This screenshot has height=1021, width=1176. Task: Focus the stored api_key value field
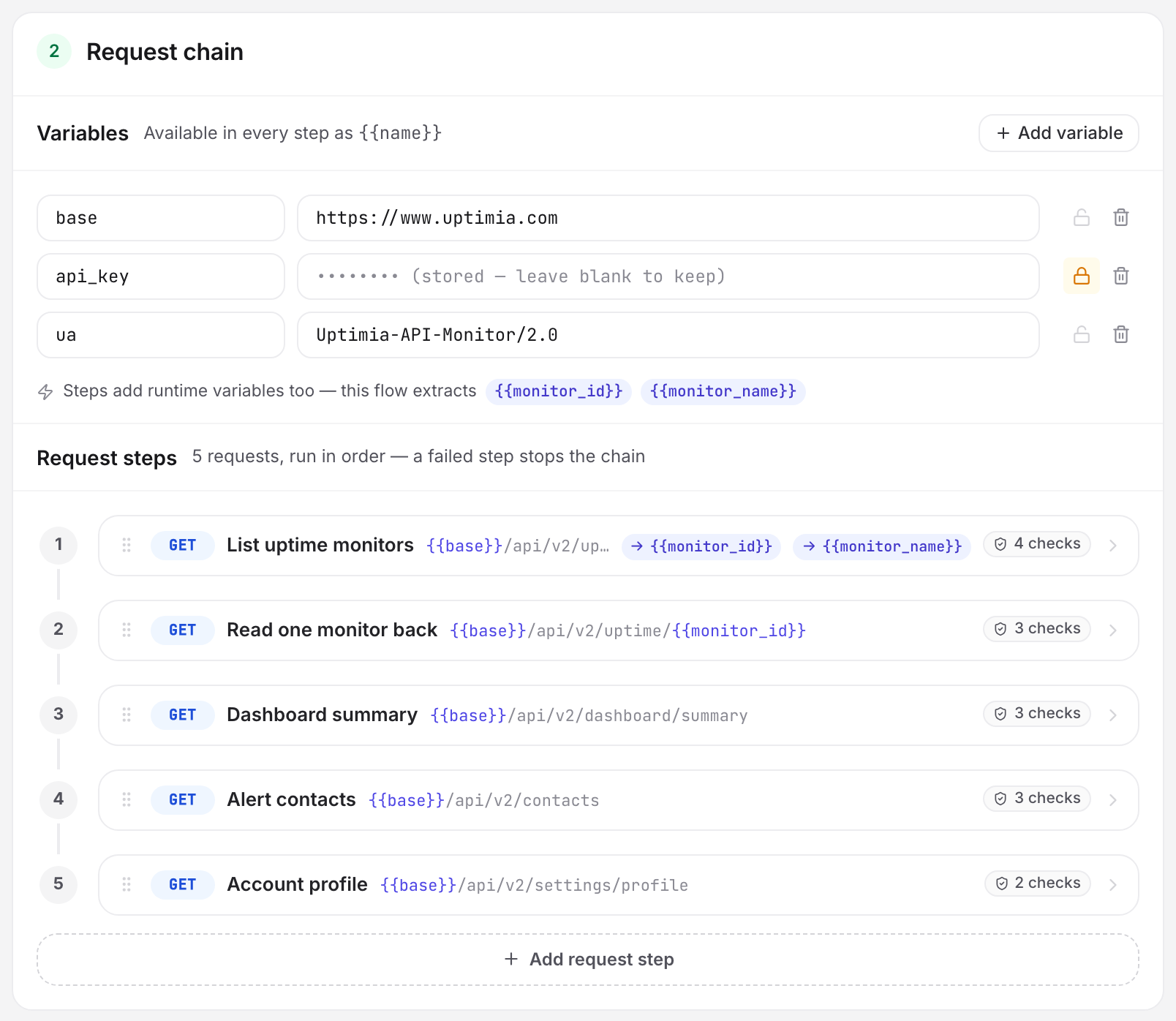click(x=668, y=276)
